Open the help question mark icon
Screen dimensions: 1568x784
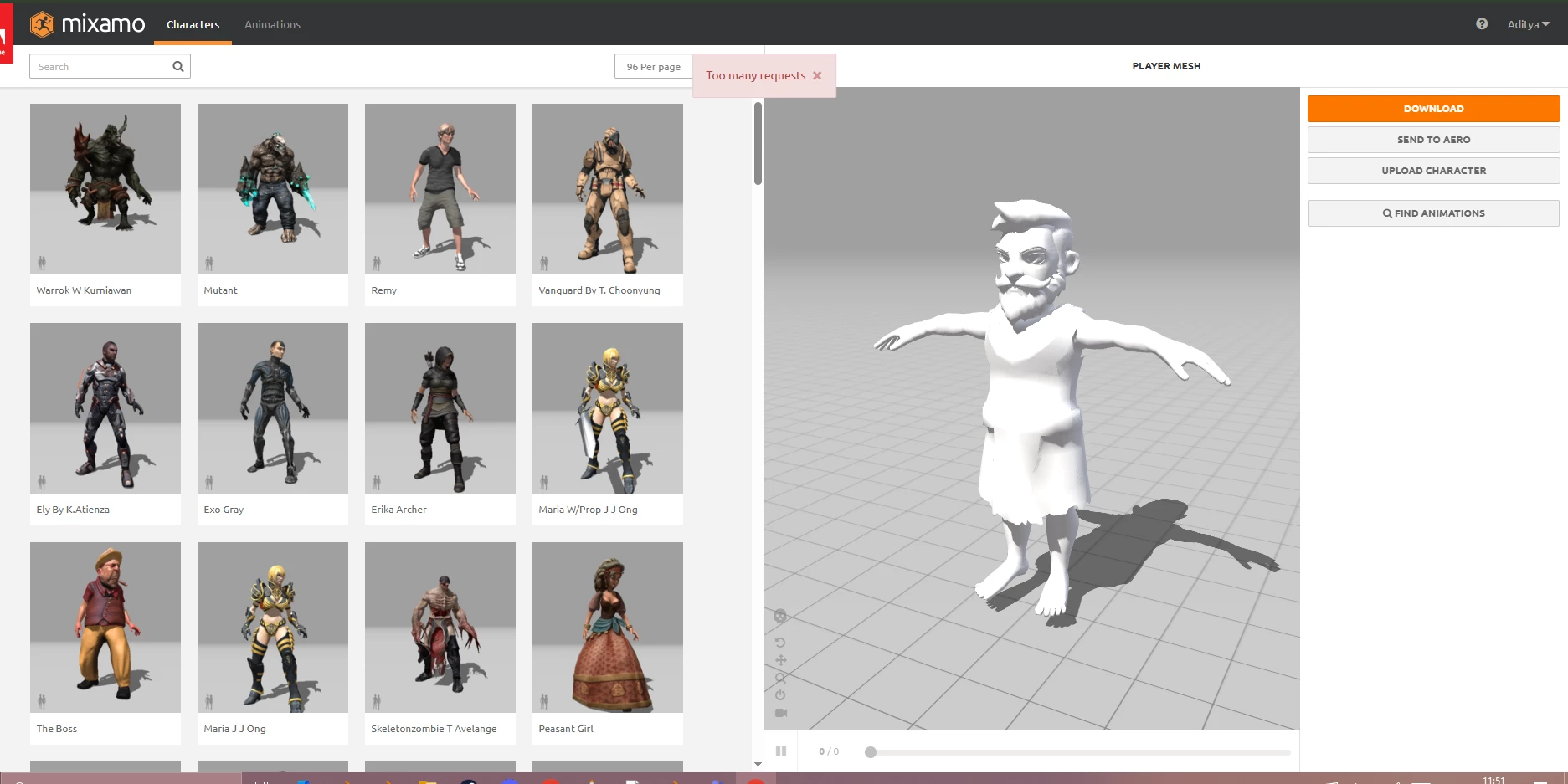pyautogui.click(x=1482, y=24)
